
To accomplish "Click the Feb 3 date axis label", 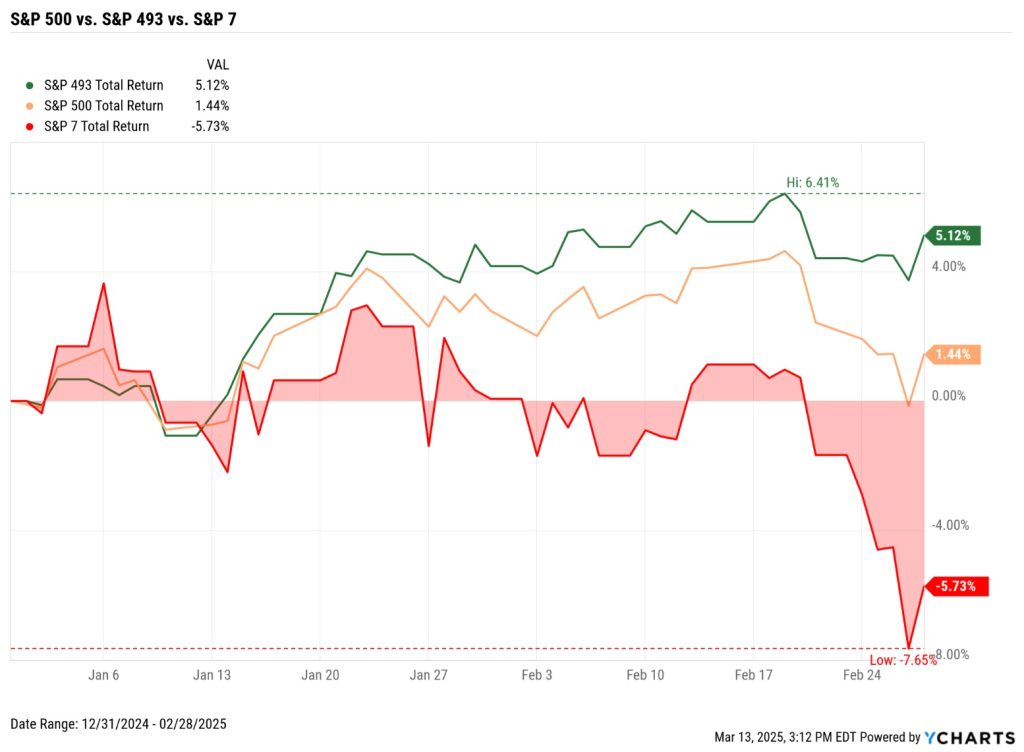I will tap(537, 675).
